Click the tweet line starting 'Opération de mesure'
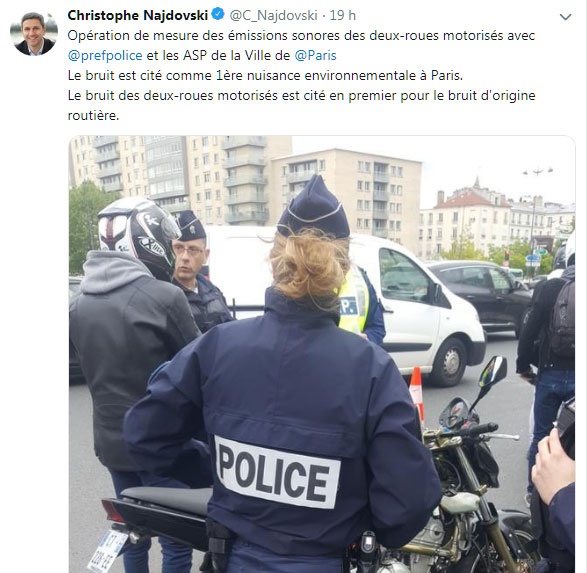The width and height of the screenshot is (587, 573). 301,36
